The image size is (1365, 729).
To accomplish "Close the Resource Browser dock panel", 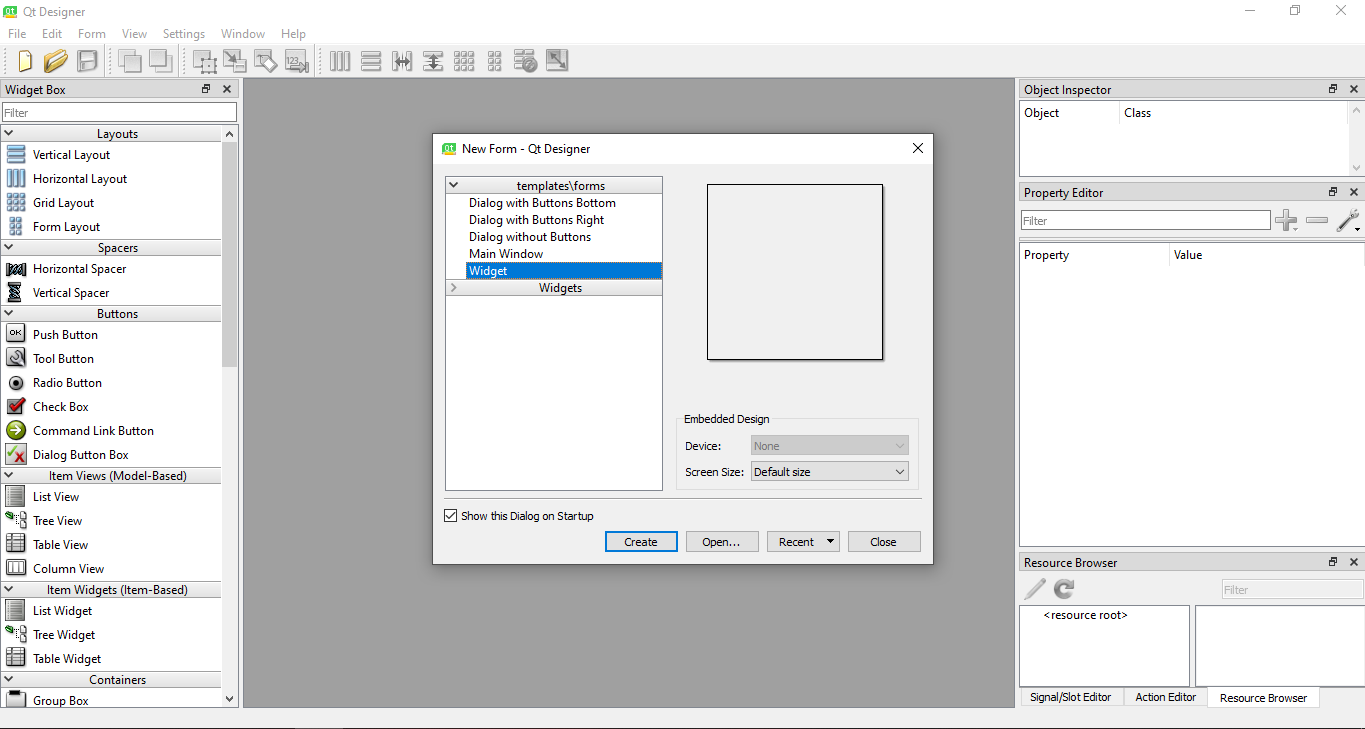I will [x=1354, y=562].
